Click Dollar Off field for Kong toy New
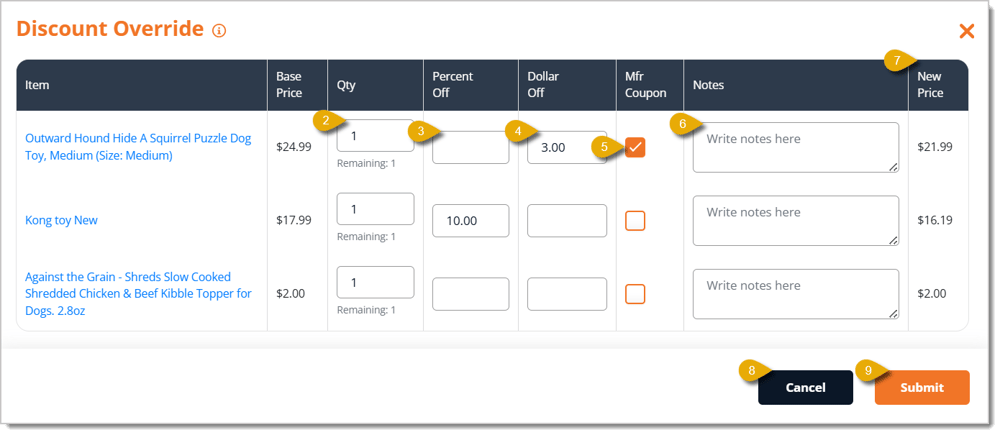 pyautogui.click(x=567, y=221)
